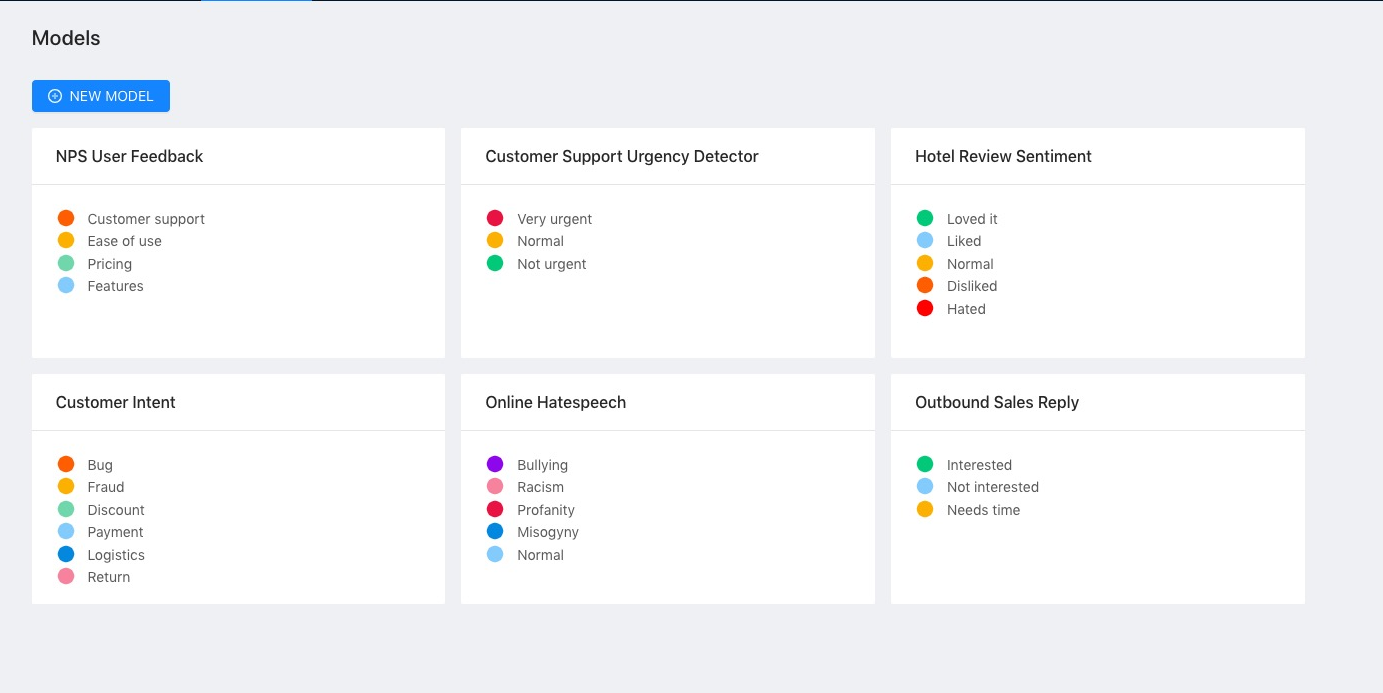1383x693 pixels.
Task: Click the NEW MODEL button
Action: coord(101,96)
